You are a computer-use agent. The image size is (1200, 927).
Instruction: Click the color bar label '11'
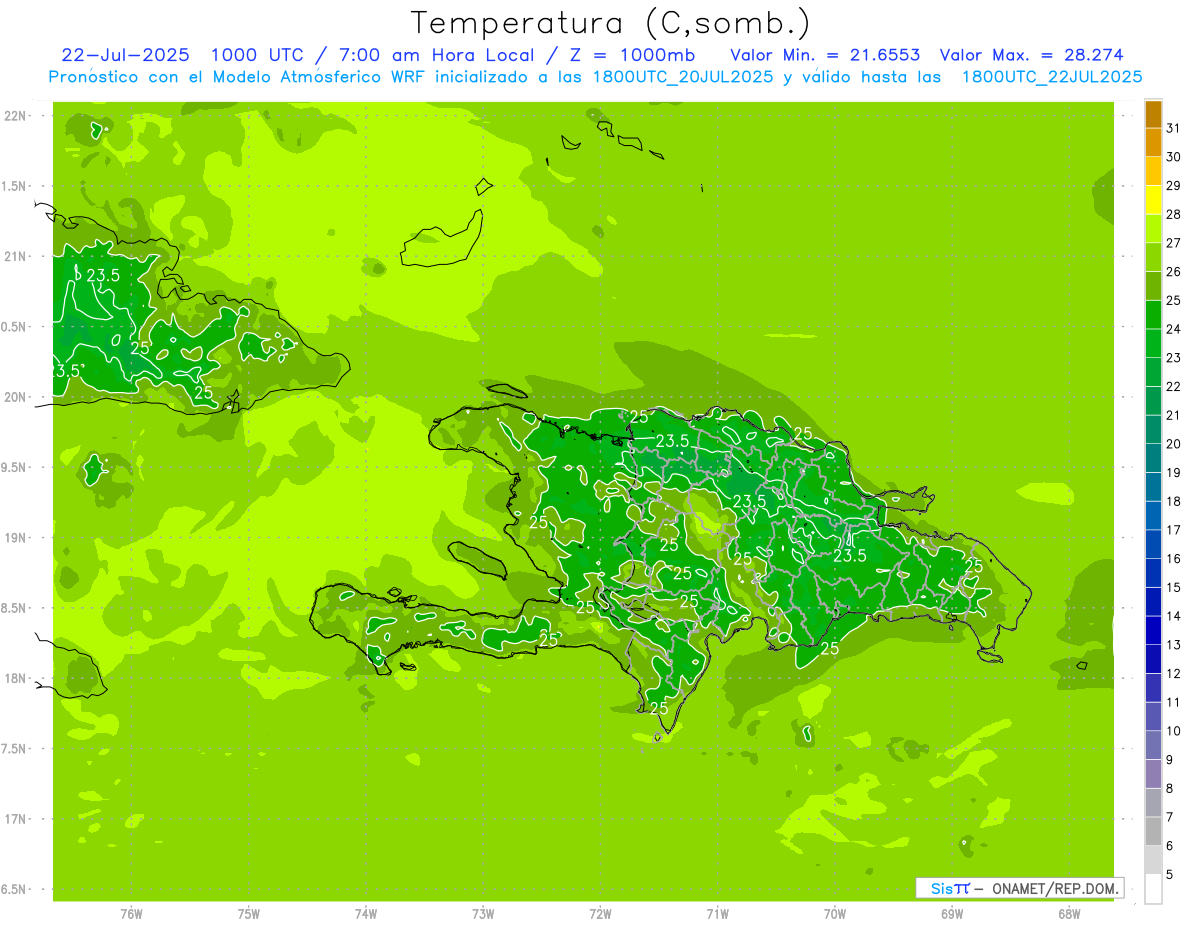point(1174,702)
